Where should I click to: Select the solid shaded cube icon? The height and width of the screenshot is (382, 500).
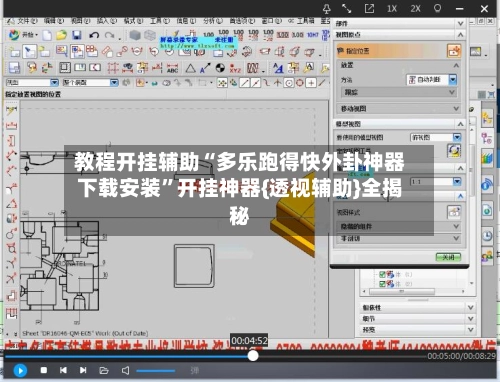tap(135, 35)
